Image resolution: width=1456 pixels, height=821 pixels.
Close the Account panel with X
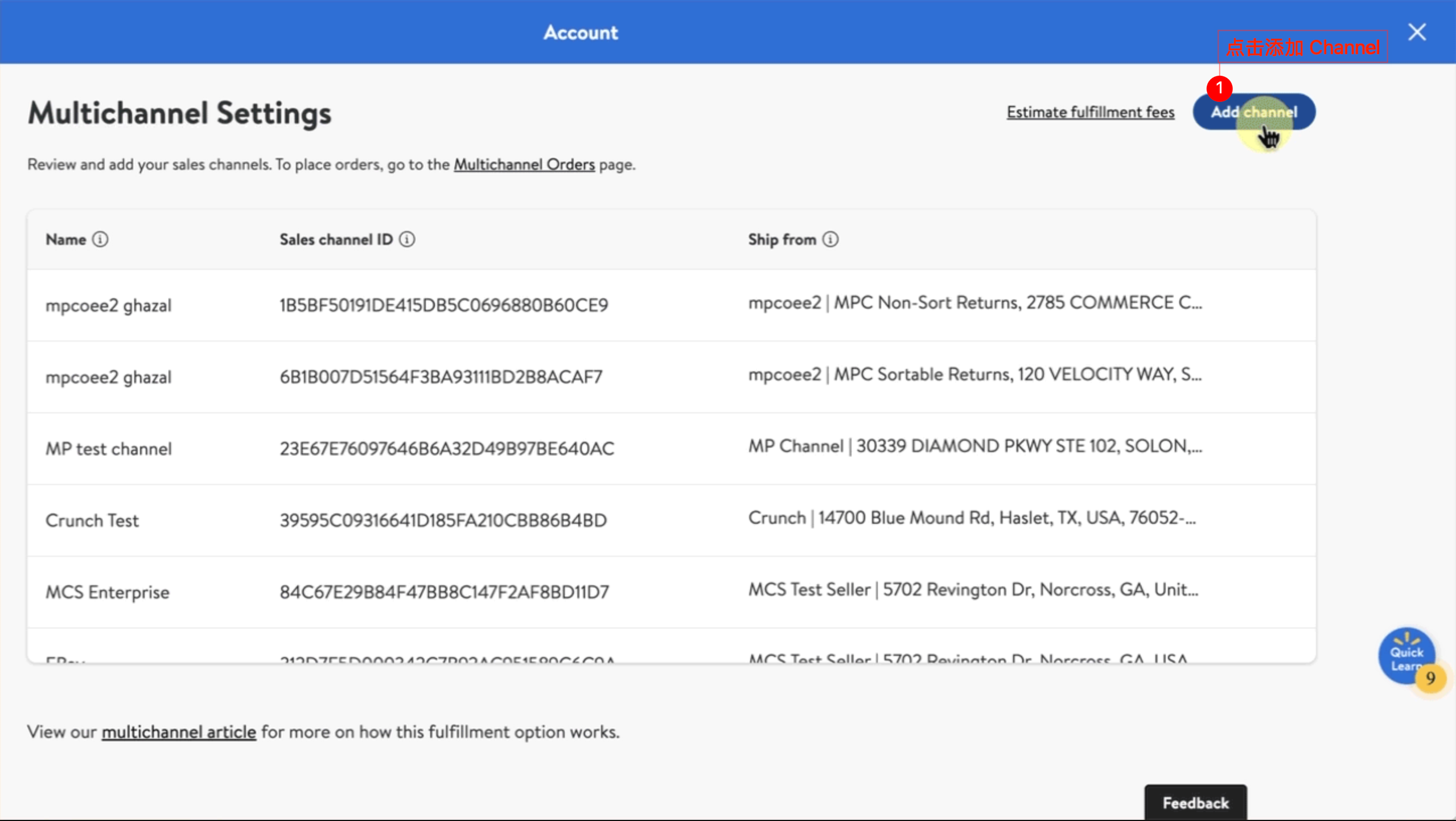1417,32
